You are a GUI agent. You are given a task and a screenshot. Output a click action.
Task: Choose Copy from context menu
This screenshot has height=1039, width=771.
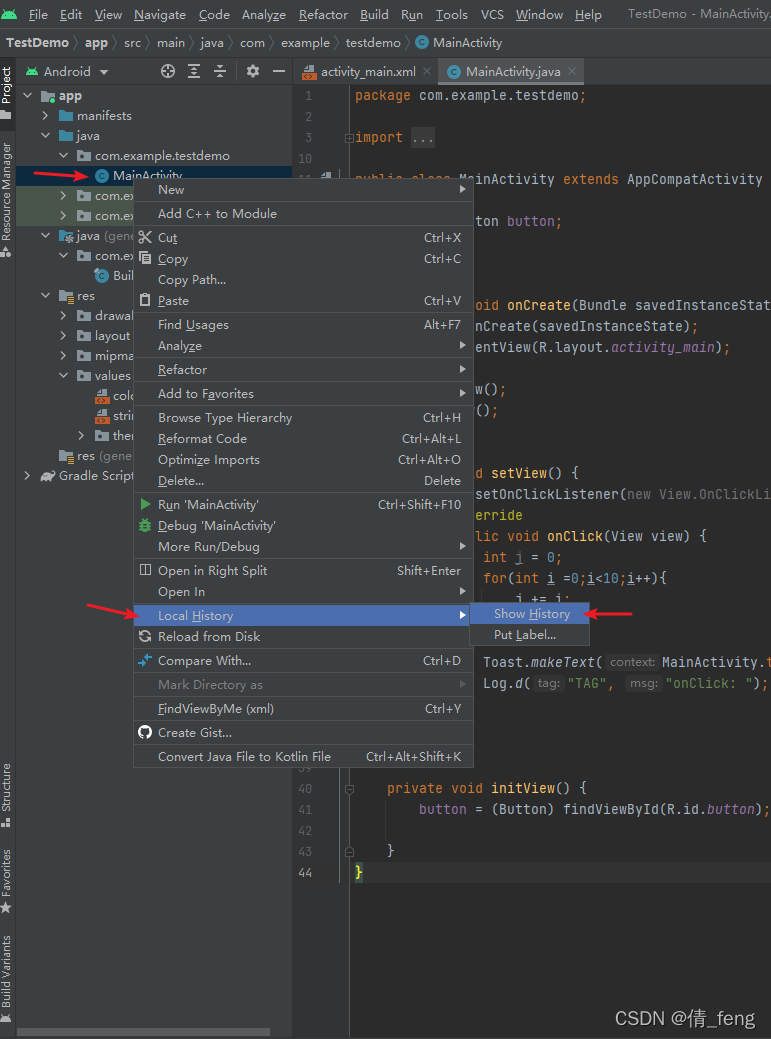(x=303, y=258)
